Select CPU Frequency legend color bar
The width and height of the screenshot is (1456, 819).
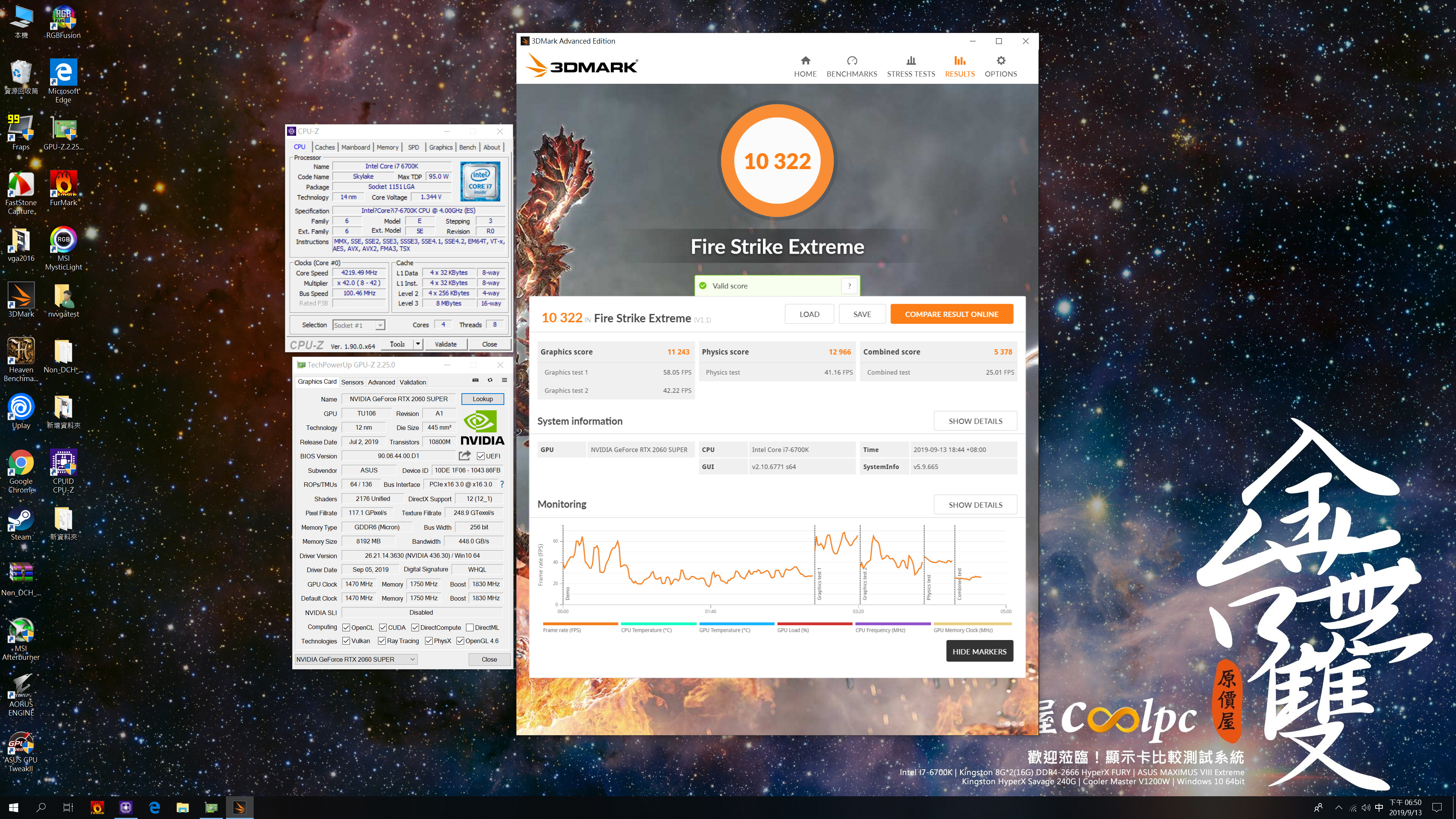pos(893,624)
